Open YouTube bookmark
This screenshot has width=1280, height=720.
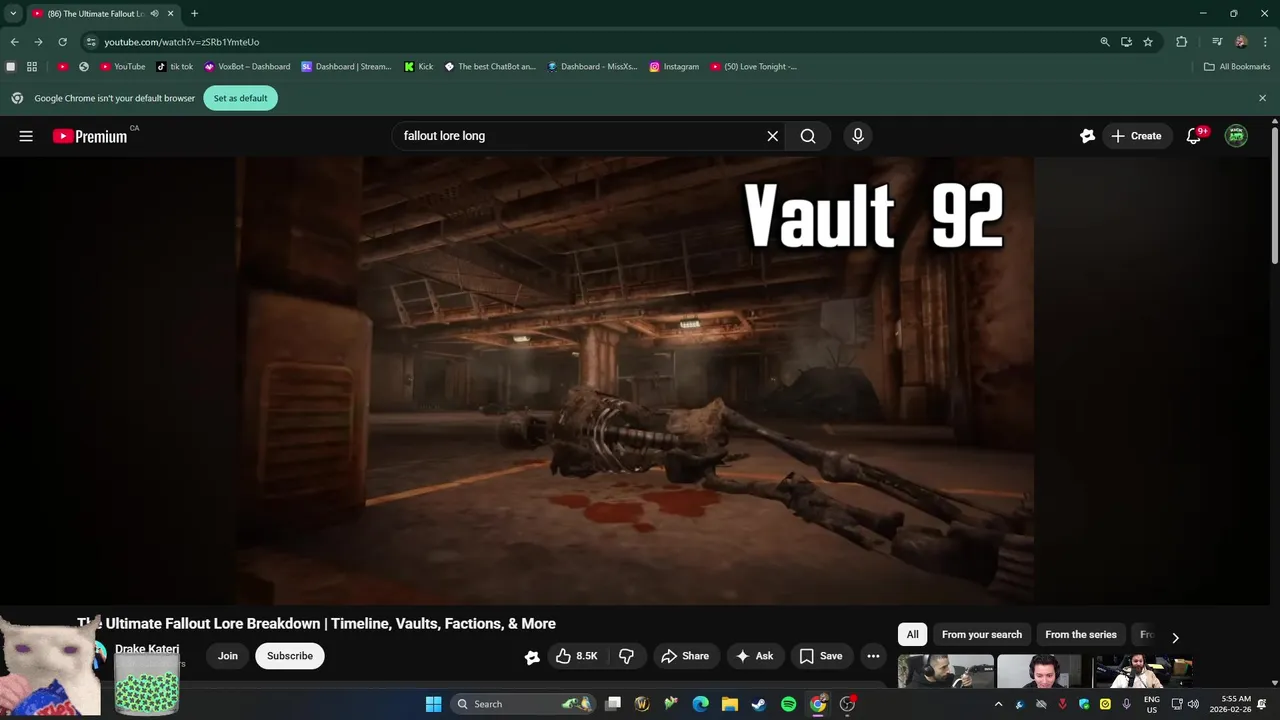tap(122, 67)
